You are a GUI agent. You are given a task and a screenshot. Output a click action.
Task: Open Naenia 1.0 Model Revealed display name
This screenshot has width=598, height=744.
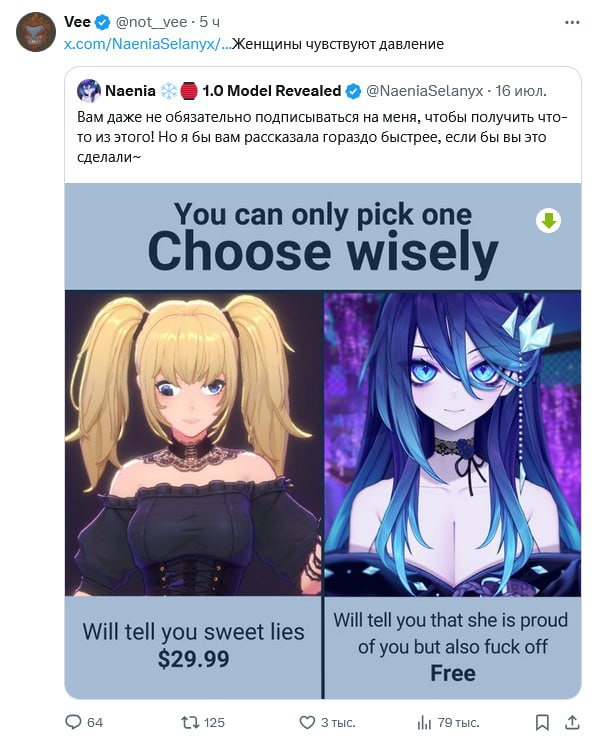[223, 91]
